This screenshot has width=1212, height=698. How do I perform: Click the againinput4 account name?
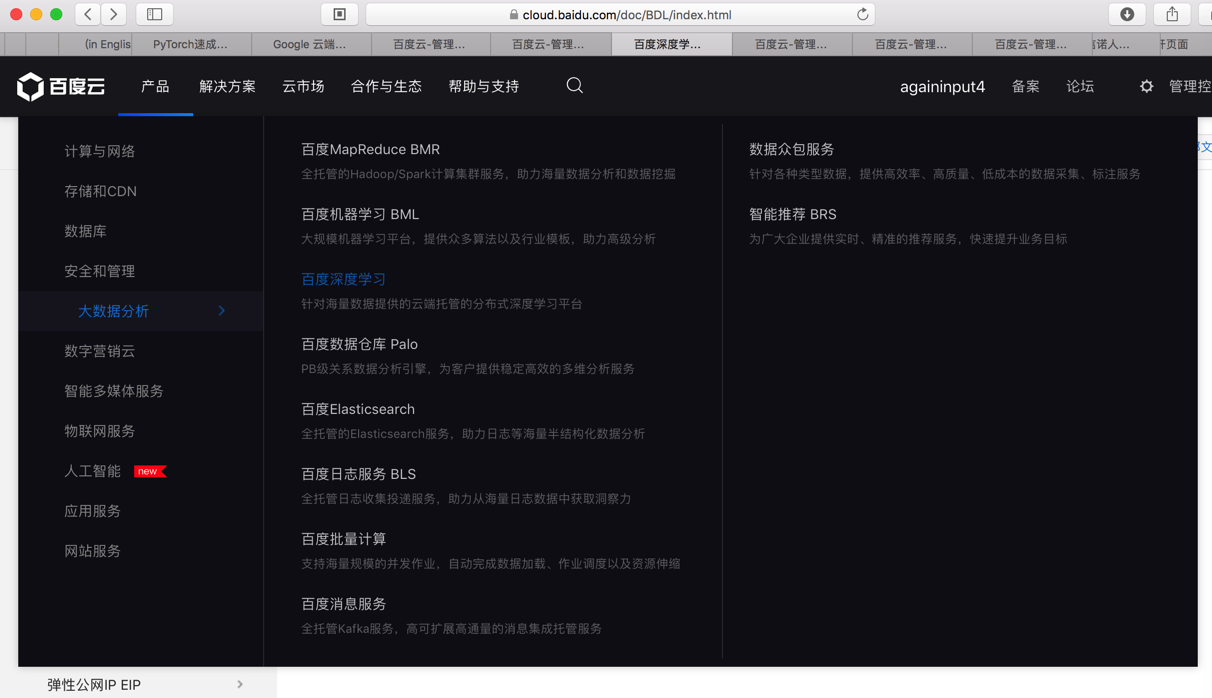point(942,87)
